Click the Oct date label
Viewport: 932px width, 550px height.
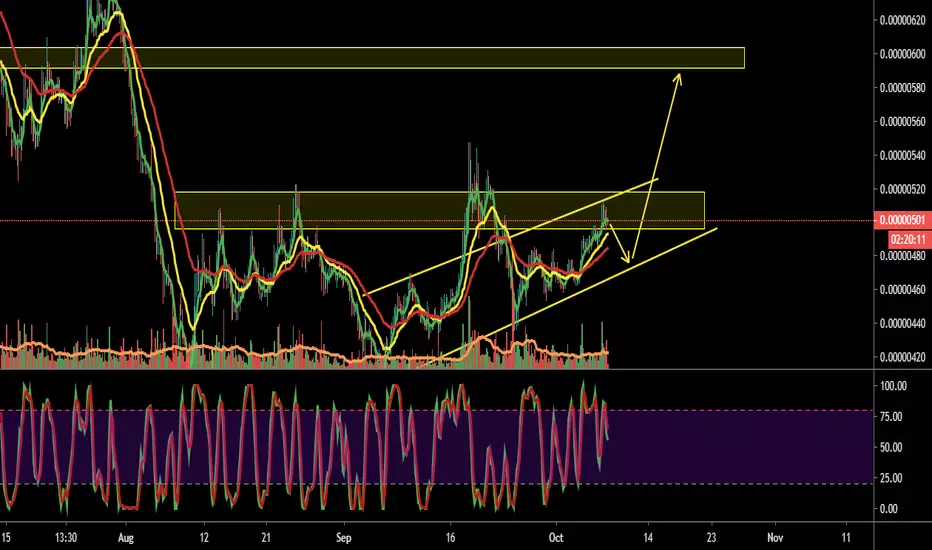coord(556,538)
